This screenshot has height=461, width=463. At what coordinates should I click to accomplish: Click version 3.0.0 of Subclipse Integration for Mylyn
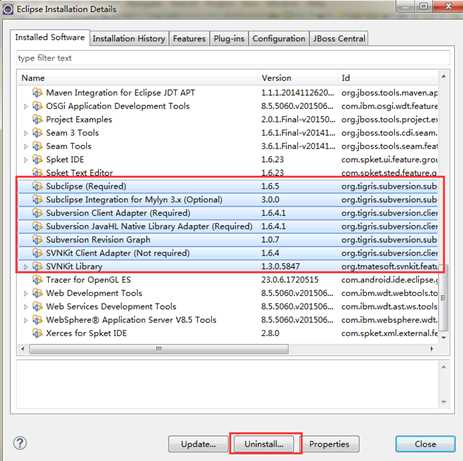(270, 200)
